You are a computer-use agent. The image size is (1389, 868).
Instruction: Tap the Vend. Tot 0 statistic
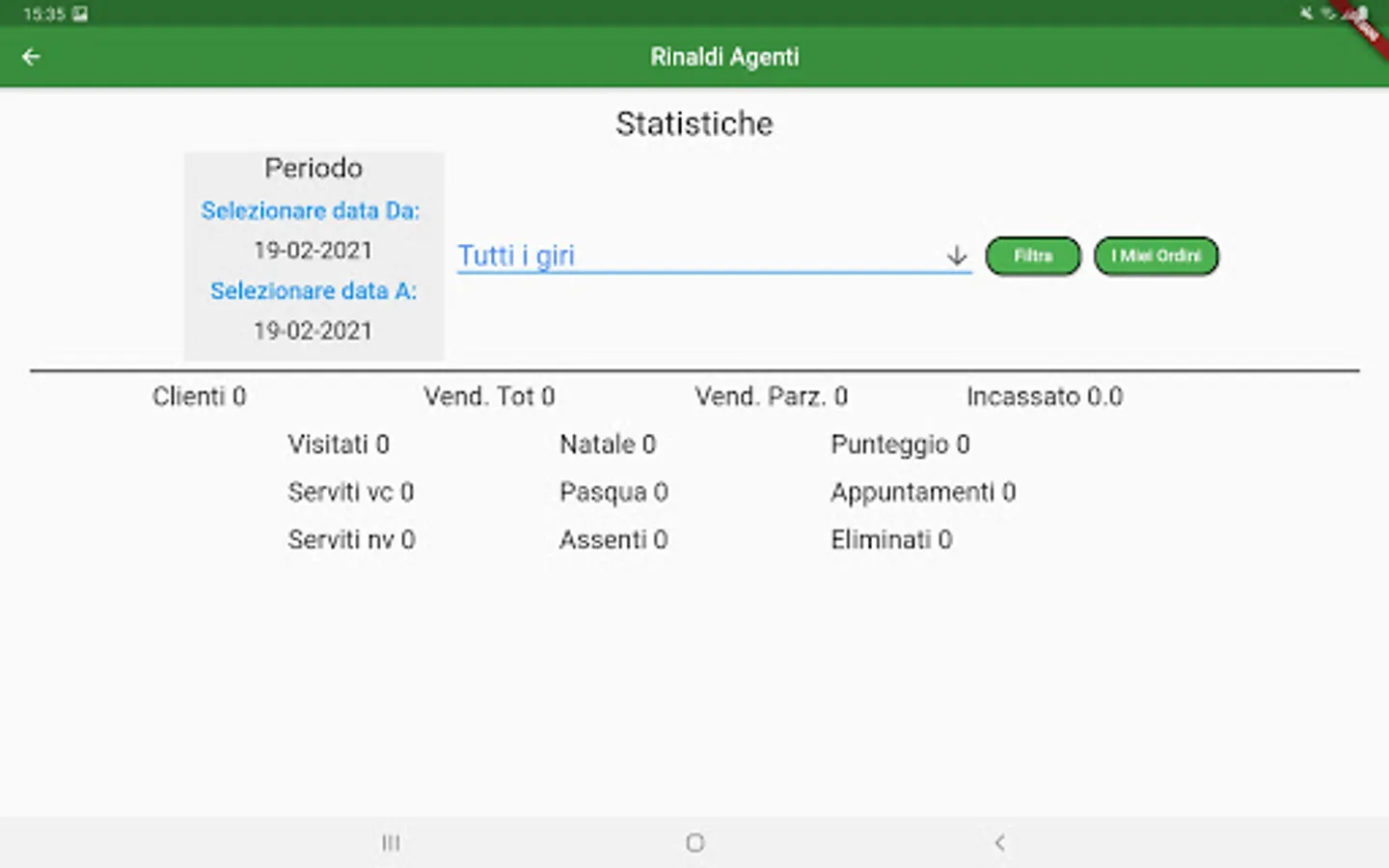coord(489,396)
